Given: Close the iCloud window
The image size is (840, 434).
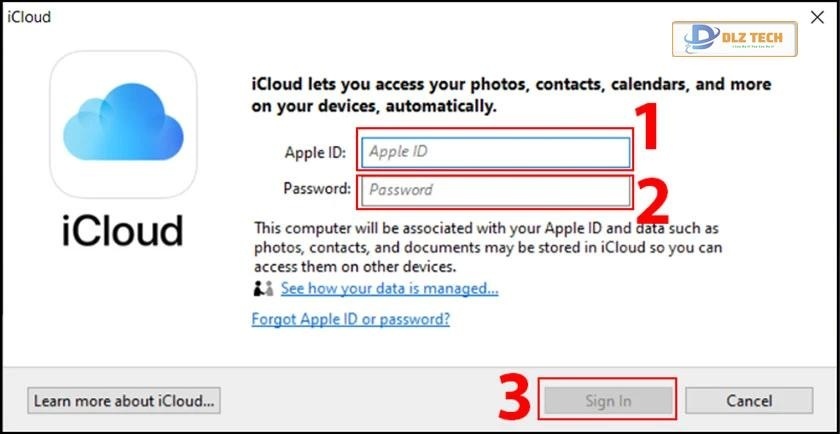Looking at the screenshot, I should 816,17.
